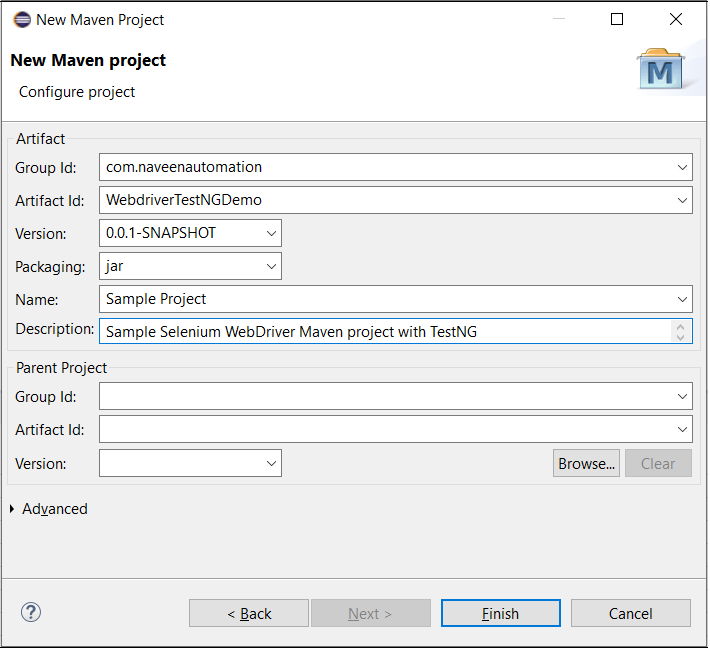Click the 'New Maven project' heading text
The image size is (710, 652).
tap(88, 60)
